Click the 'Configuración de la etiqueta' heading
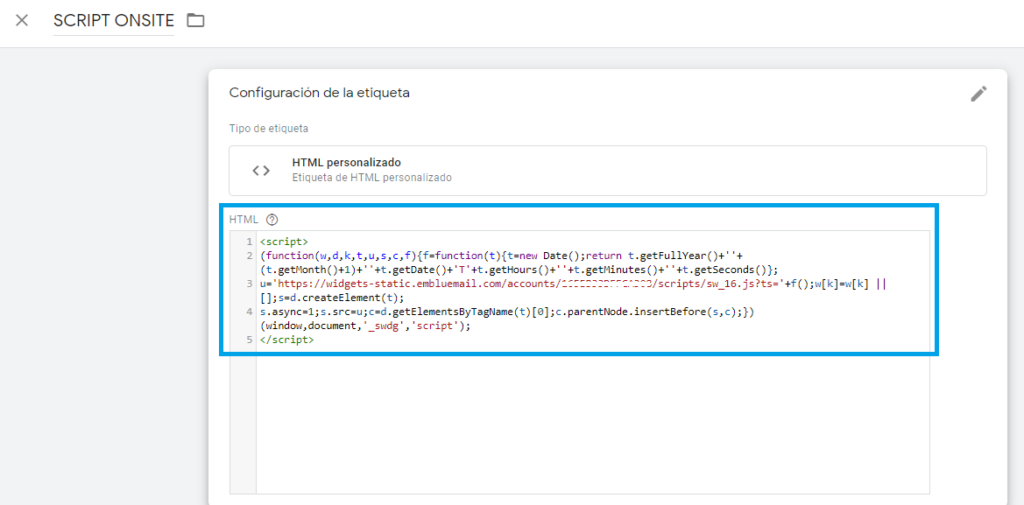1024x505 pixels. pyautogui.click(x=319, y=93)
